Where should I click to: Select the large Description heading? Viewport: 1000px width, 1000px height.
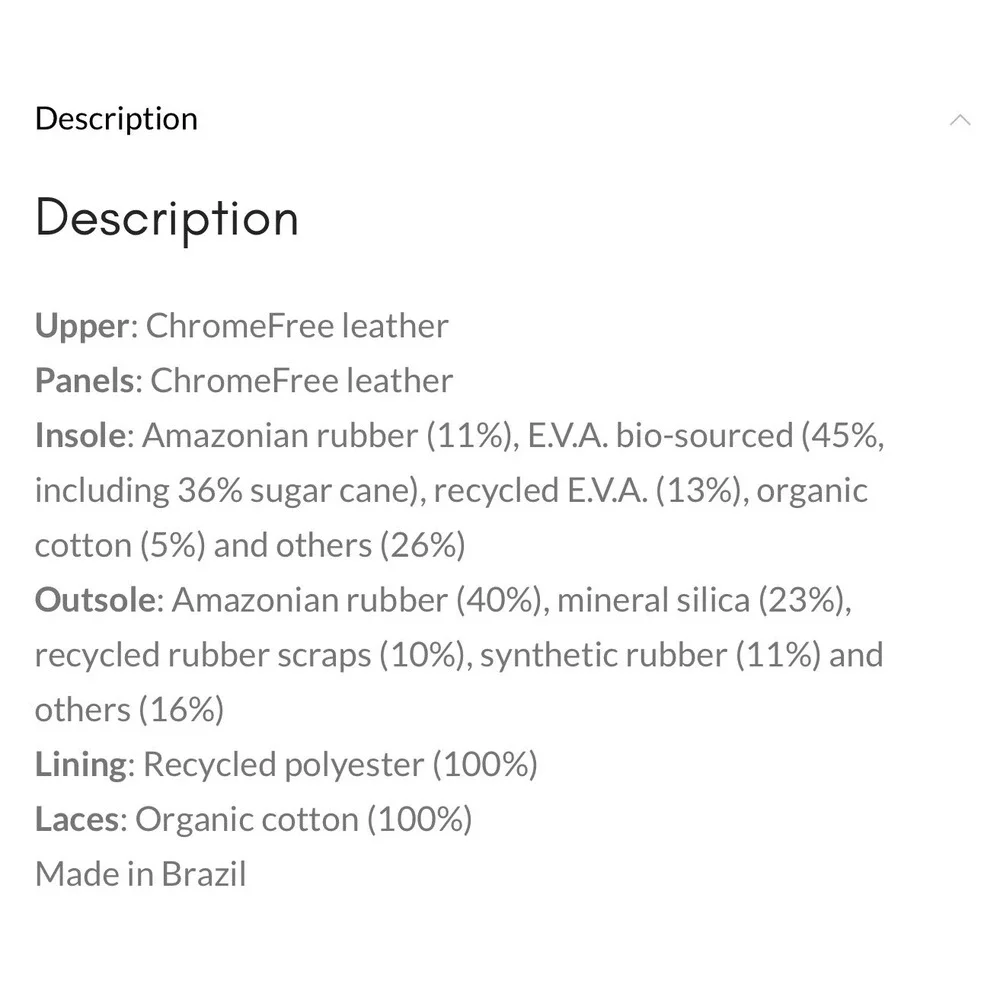(x=166, y=218)
